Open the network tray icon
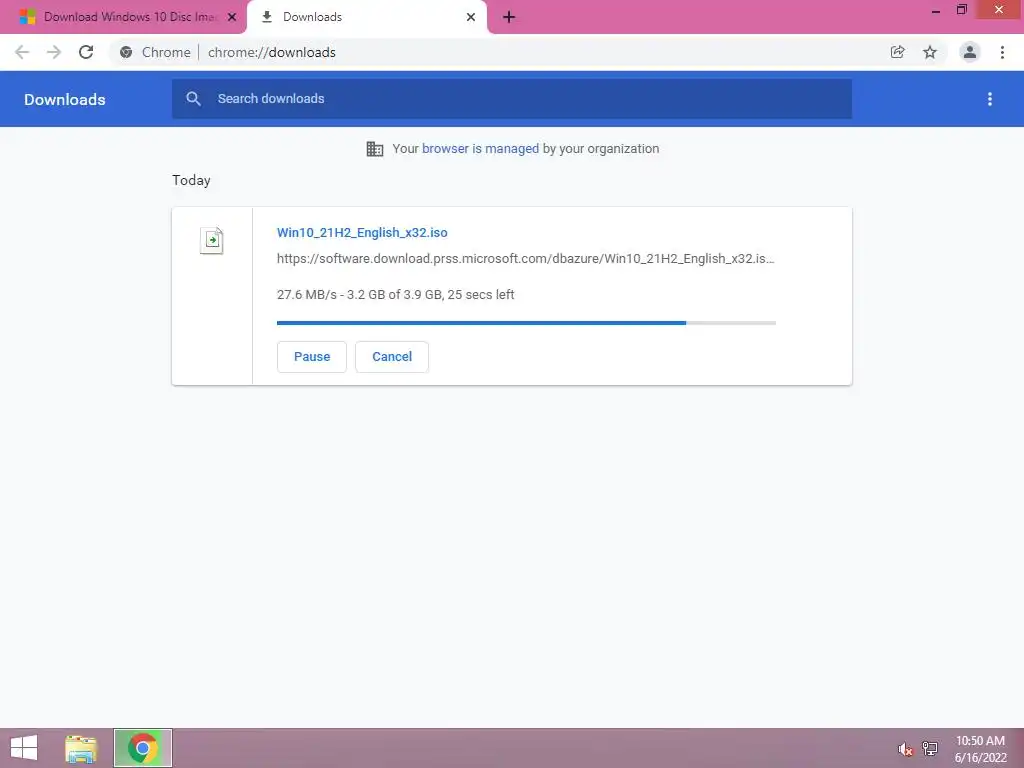Image resolution: width=1024 pixels, height=768 pixels. (930, 748)
